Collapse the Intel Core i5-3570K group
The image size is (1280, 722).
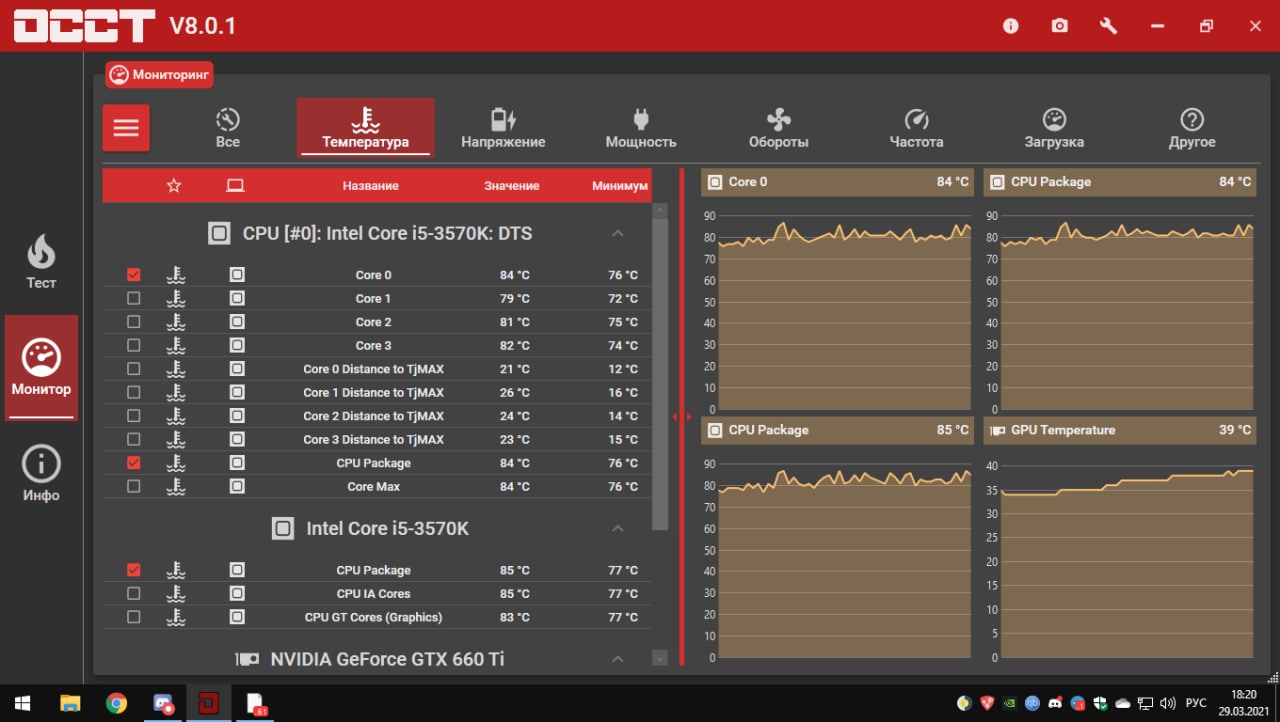pos(618,528)
